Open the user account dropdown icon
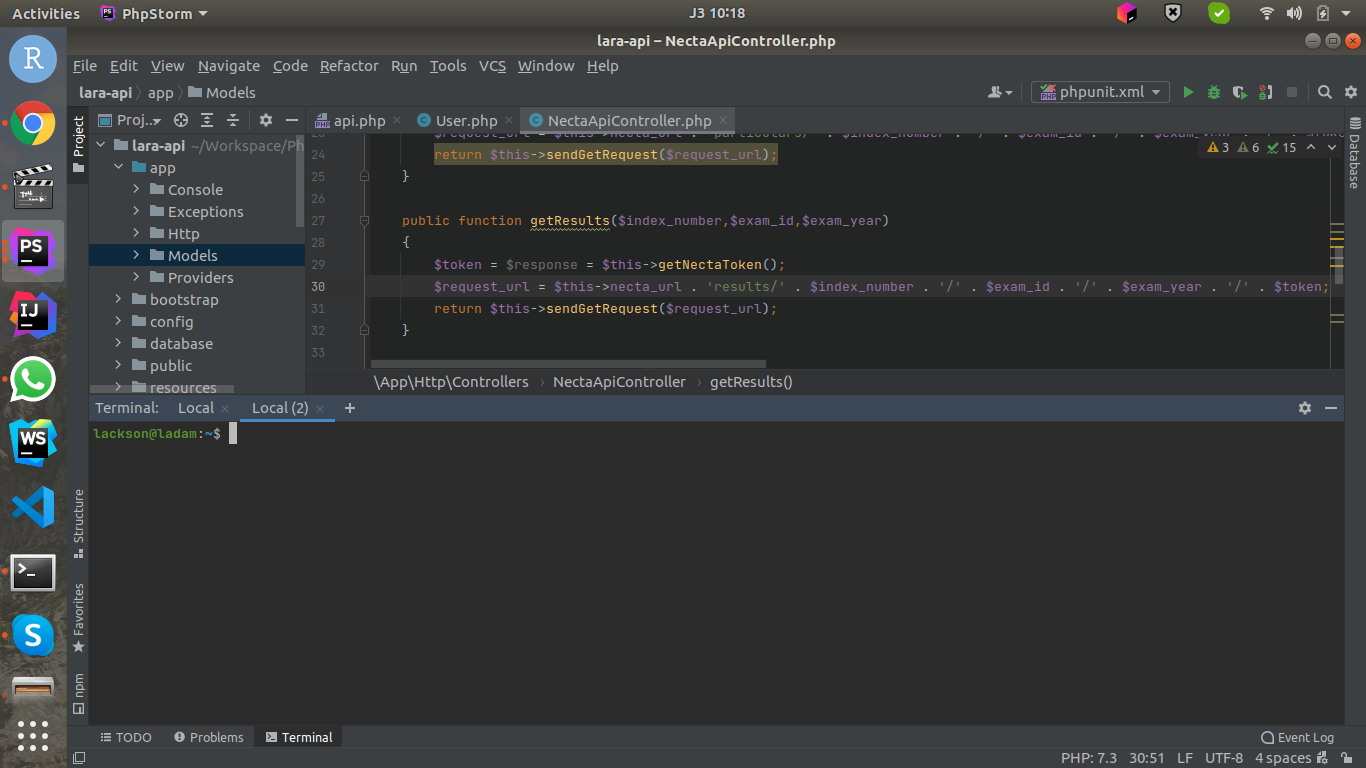The image size is (1366, 768). tap(1000, 92)
